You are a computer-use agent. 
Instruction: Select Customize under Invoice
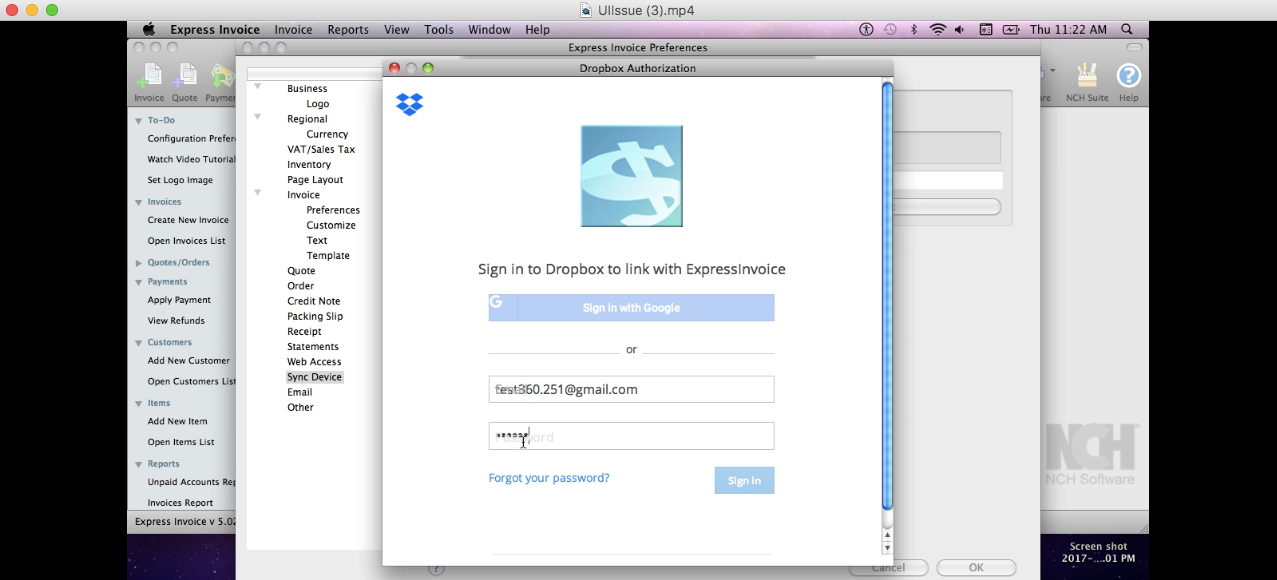coord(331,225)
